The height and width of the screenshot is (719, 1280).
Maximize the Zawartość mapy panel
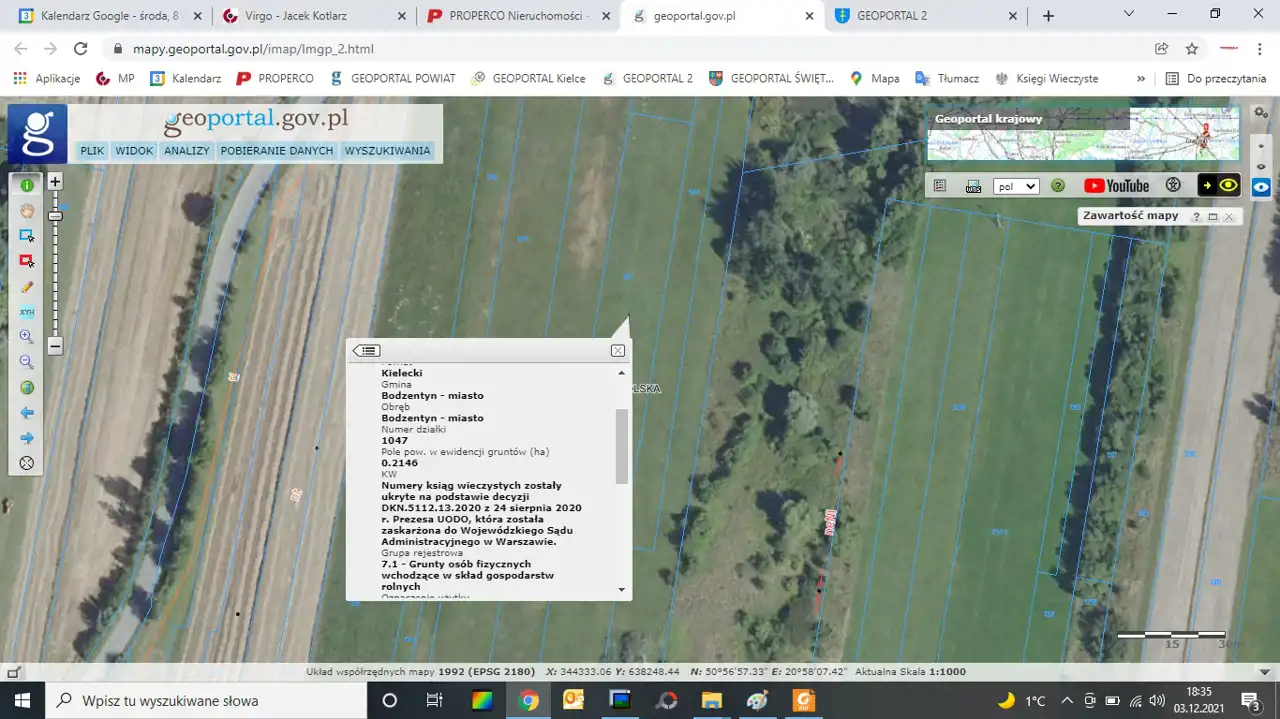[x=1213, y=217]
